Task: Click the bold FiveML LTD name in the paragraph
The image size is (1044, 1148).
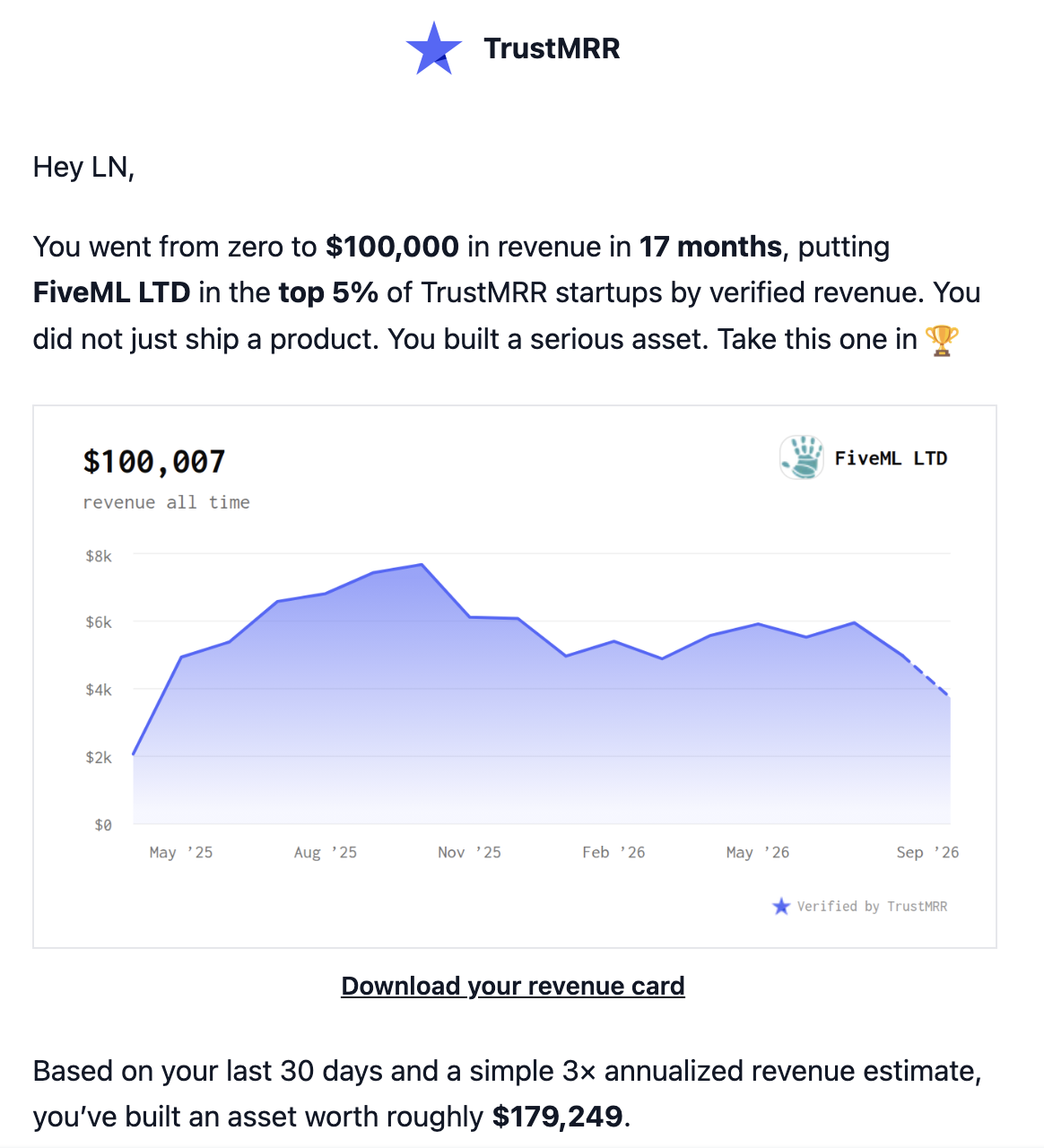Action: [x=111, y=292]
